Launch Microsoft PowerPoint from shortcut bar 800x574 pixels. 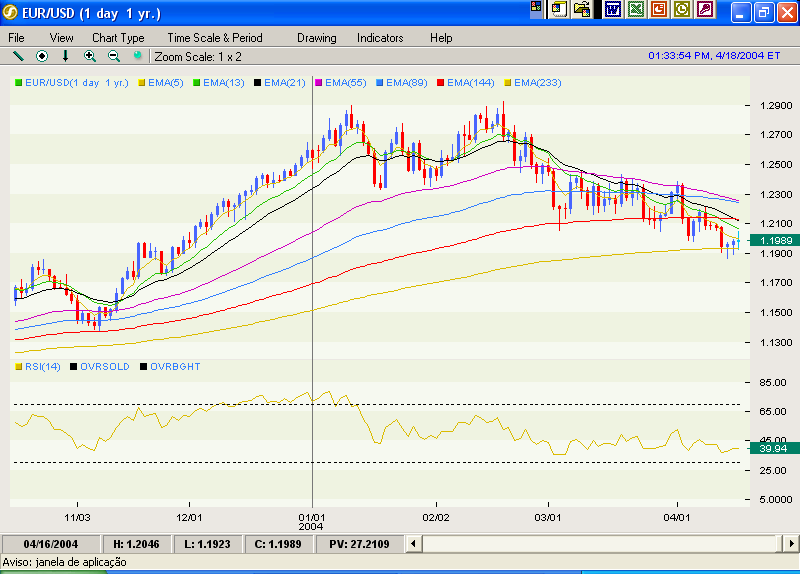coord(659,9)
